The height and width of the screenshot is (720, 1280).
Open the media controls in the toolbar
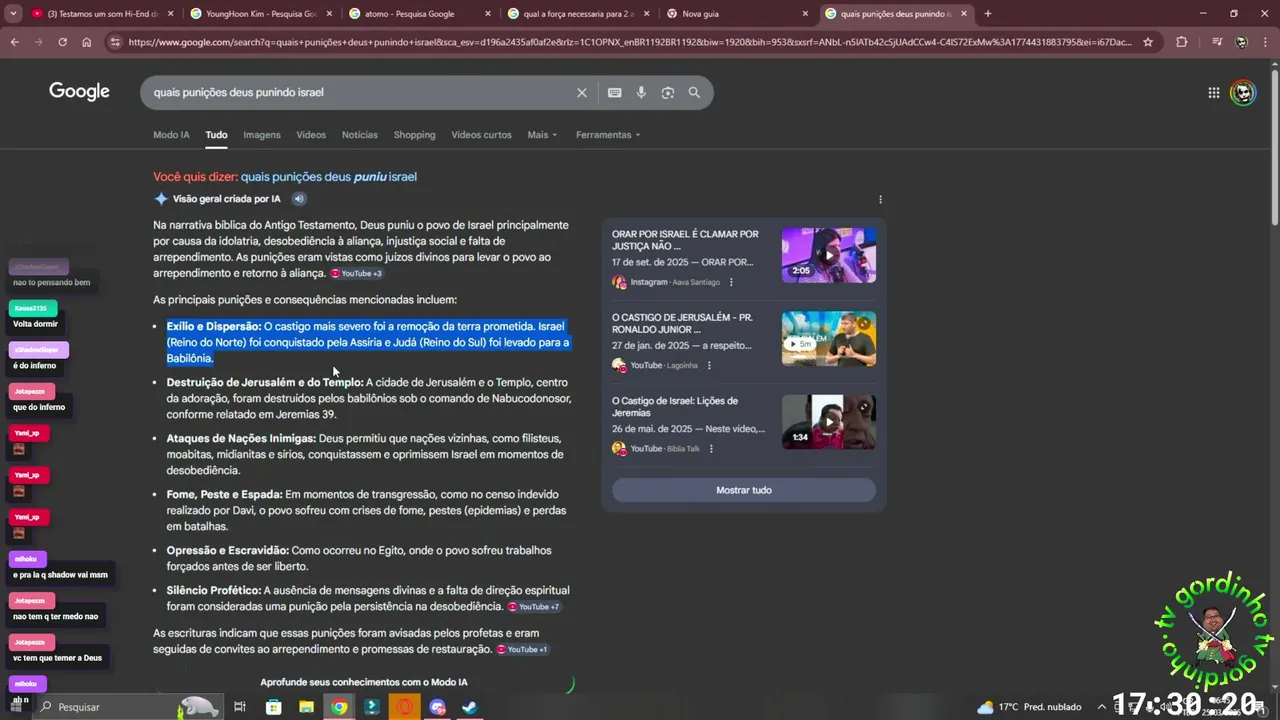(1217, 42)
